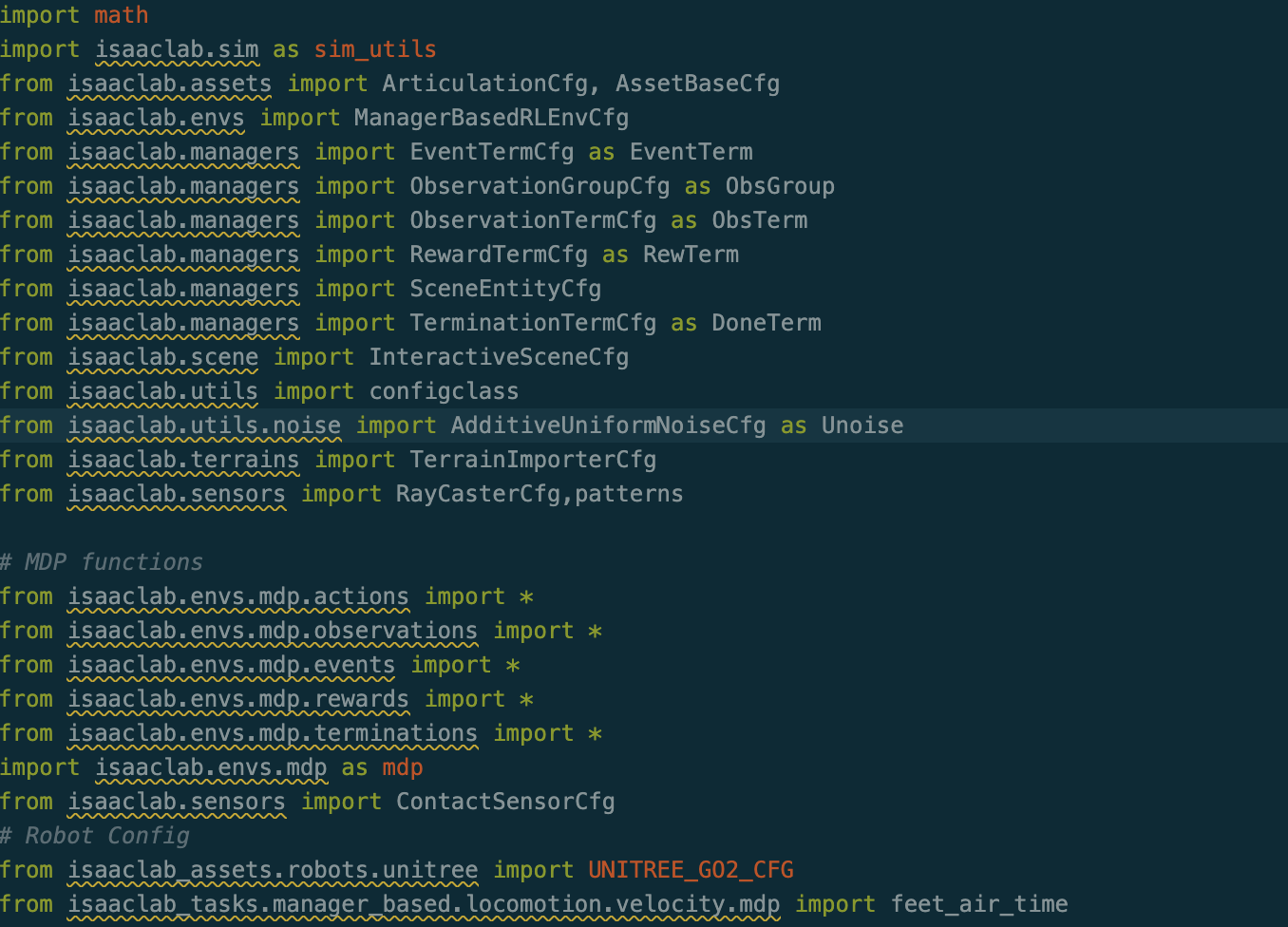The width and height of the screenshot is (1288, 927).
Task: Click the UNITREE_GO2_CFG constant
Action: (691, 870)
